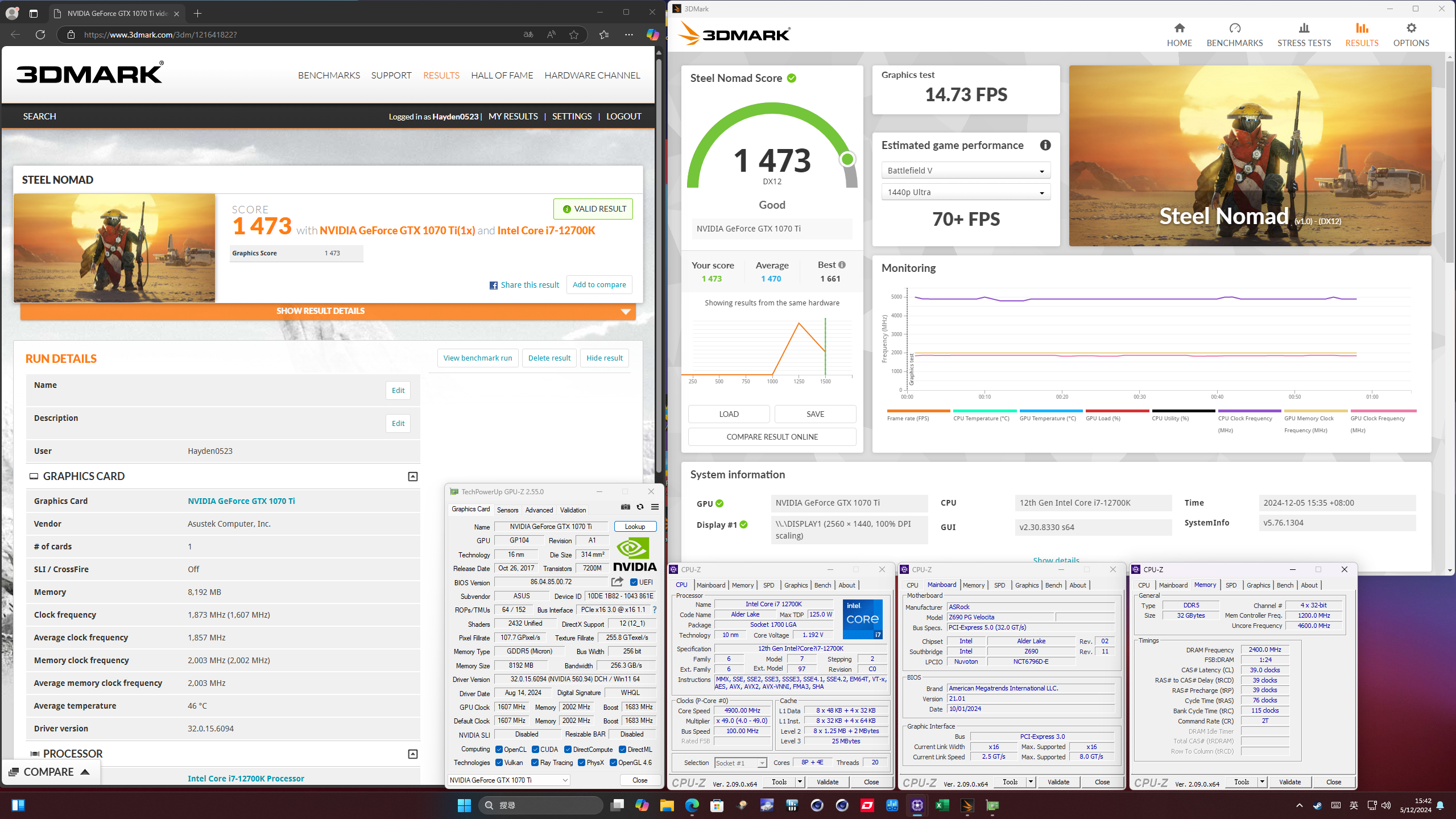Image resolution: width=1456 pixels, height=819 pixels.
Task: Click the Delete result button
Action: coord(549,358)
